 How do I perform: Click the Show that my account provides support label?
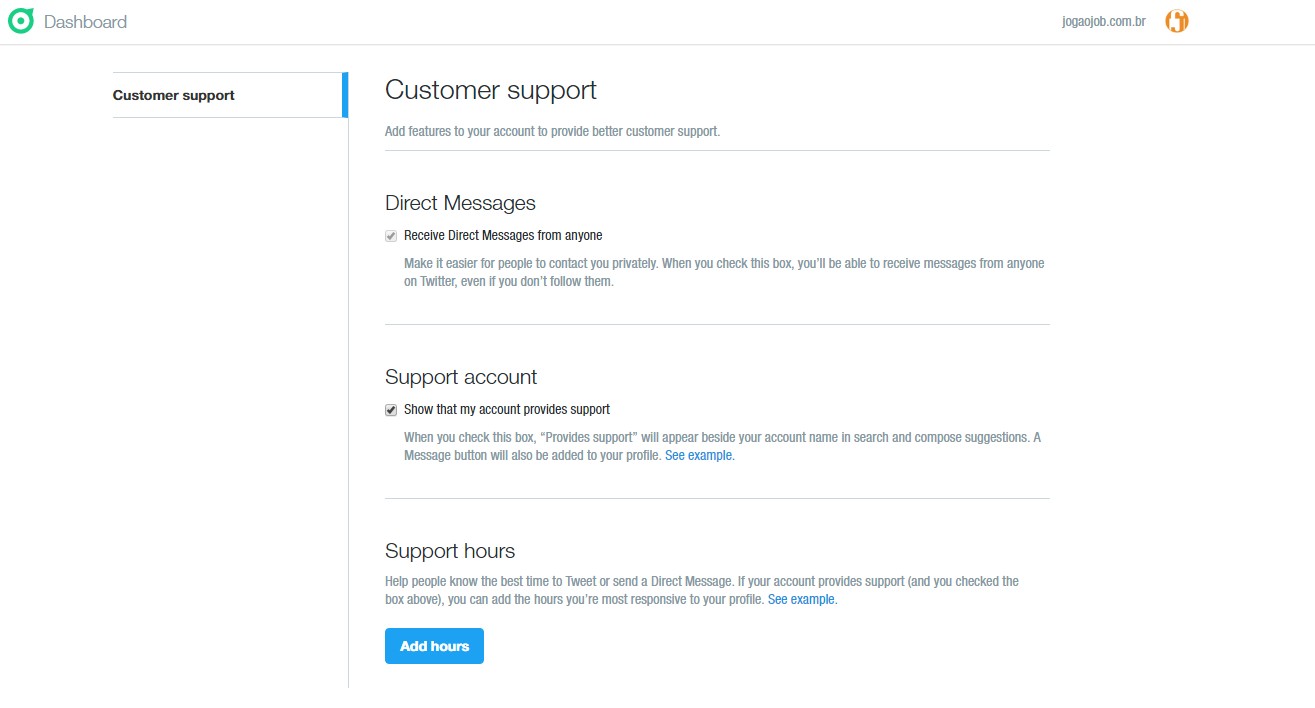coord(507,410)
